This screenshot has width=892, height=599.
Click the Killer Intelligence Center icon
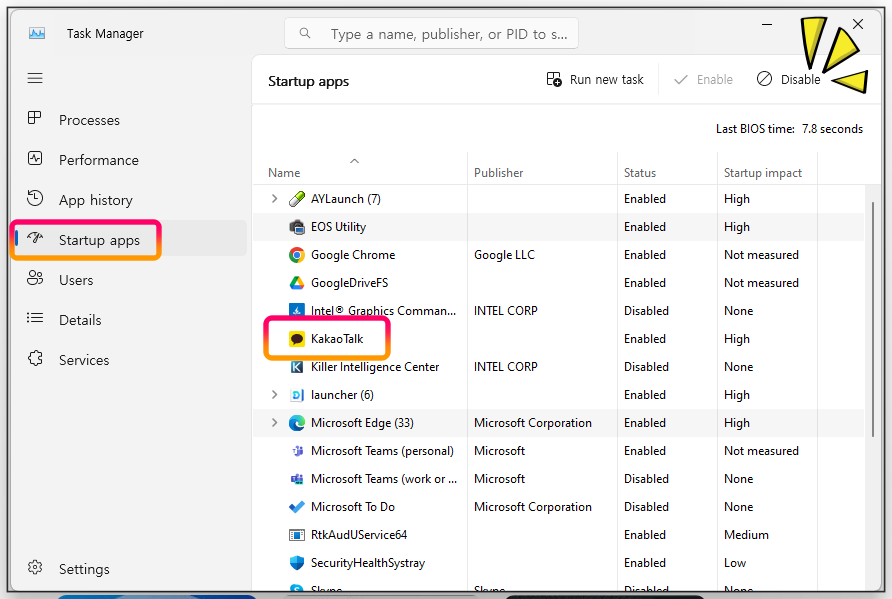tap(297, 367)
